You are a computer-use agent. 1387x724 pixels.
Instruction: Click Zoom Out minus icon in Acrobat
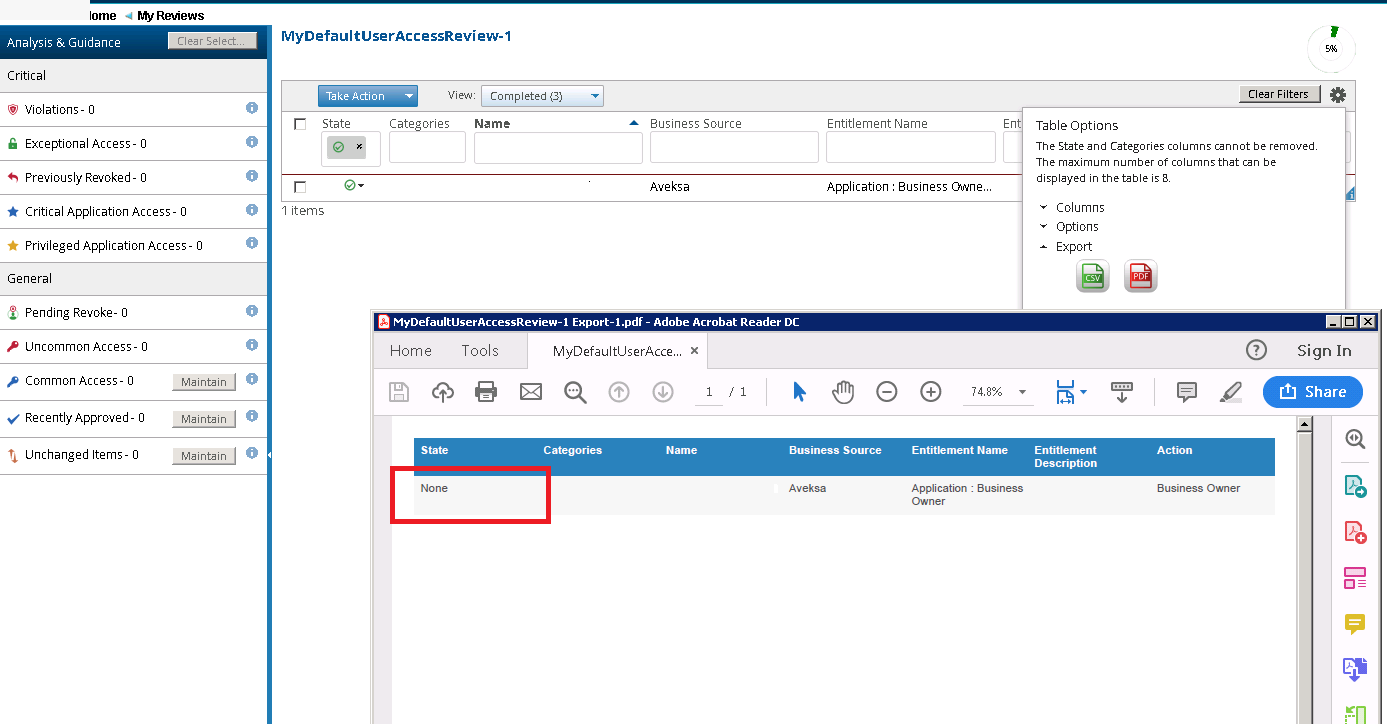pos(887,392)
